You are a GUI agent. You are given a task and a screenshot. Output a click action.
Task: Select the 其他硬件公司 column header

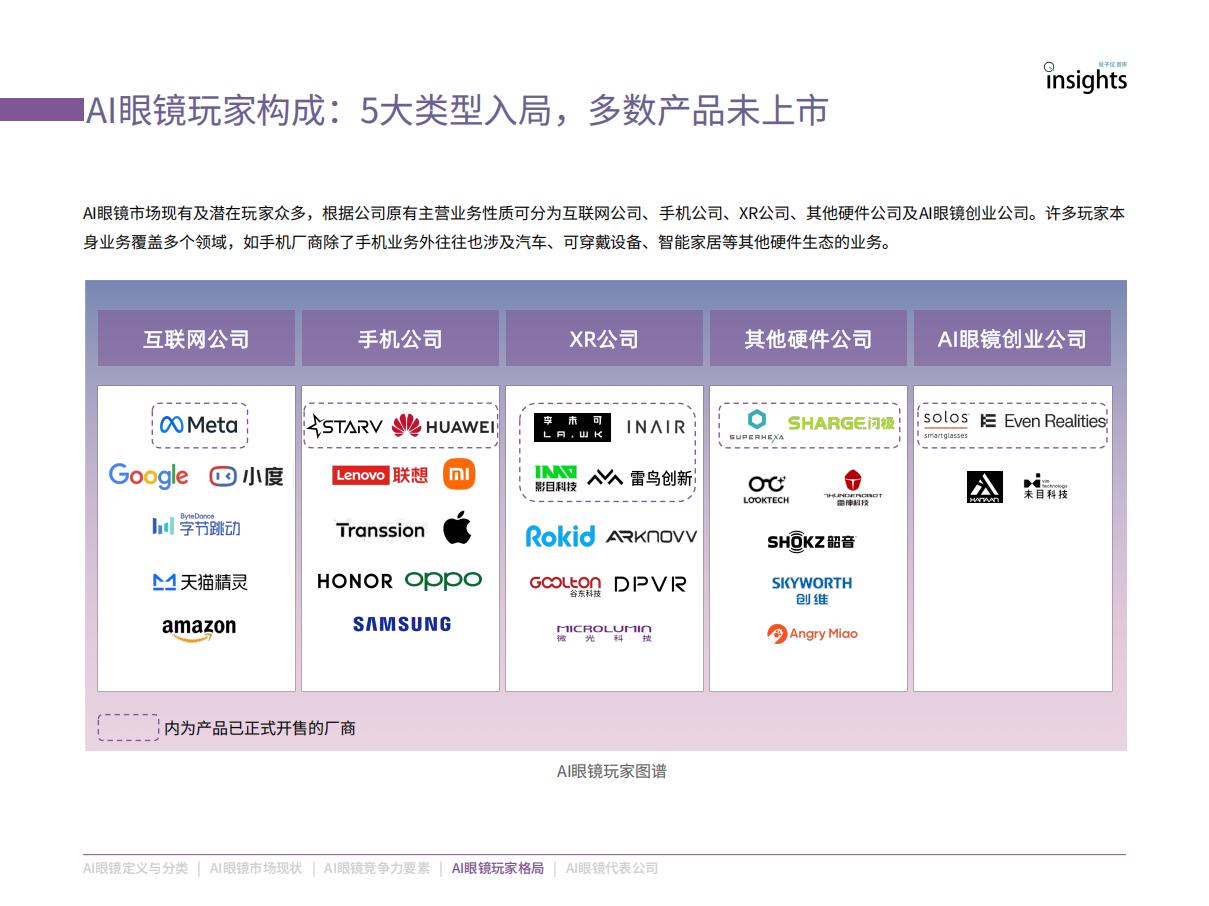click(x=808, y=338)
